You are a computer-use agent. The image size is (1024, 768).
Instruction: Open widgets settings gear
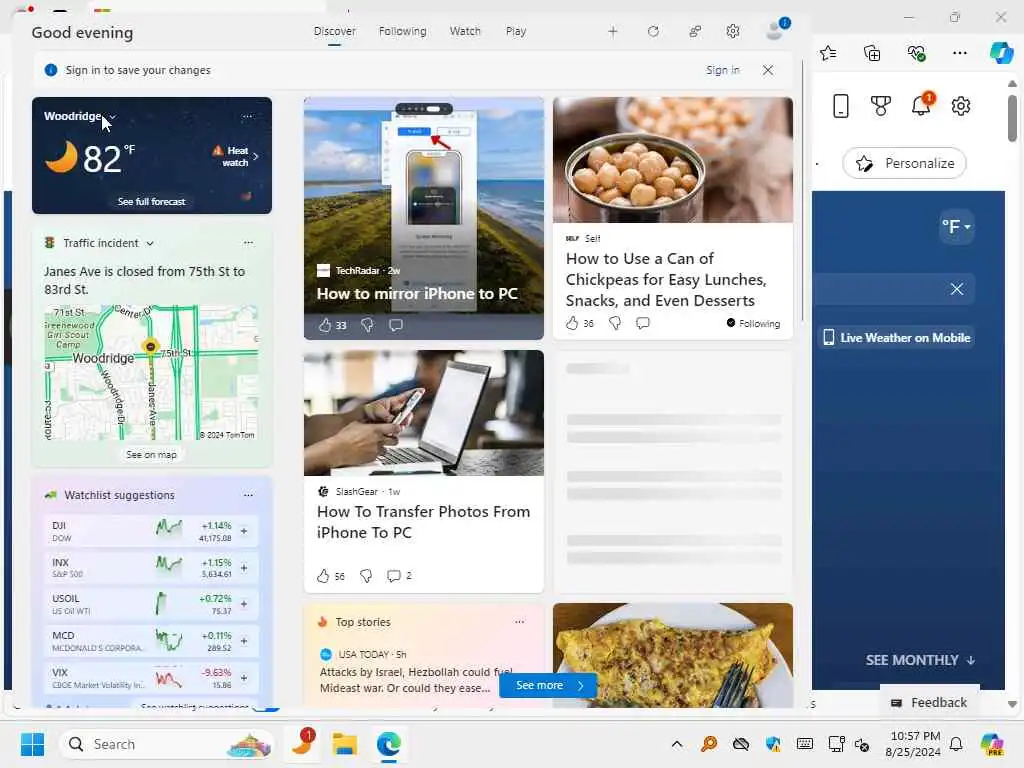(733, 31)
